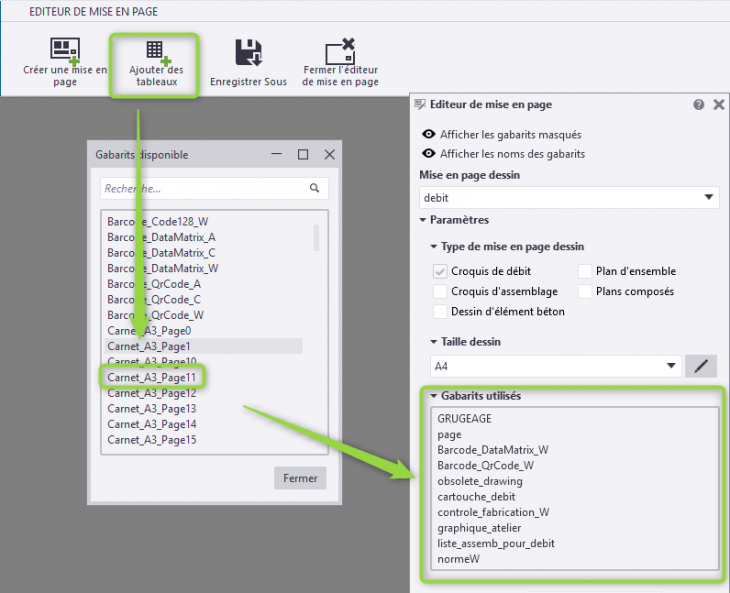Select Barcode_DataMatrix_W in Gabarits utilisés
730x593 pixels.
click(493, 450)
